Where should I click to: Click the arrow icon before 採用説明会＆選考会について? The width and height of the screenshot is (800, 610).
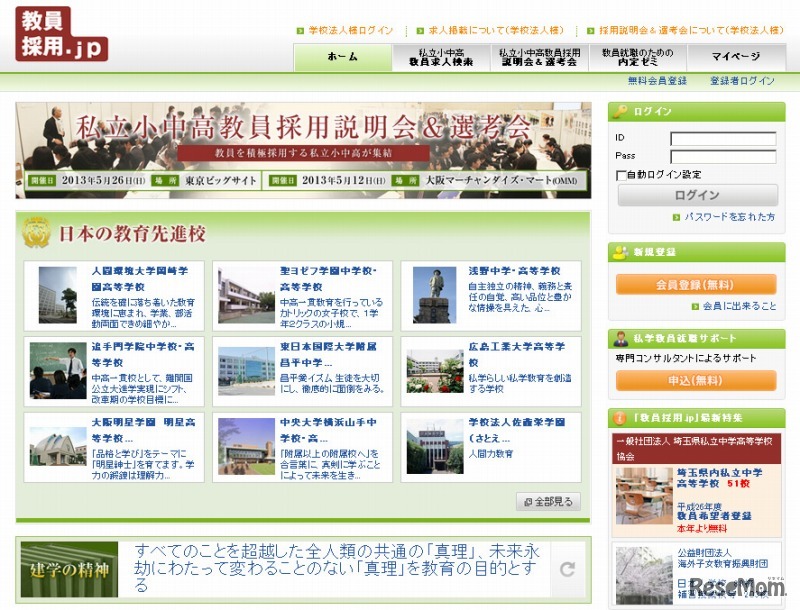tap(590, 31)
